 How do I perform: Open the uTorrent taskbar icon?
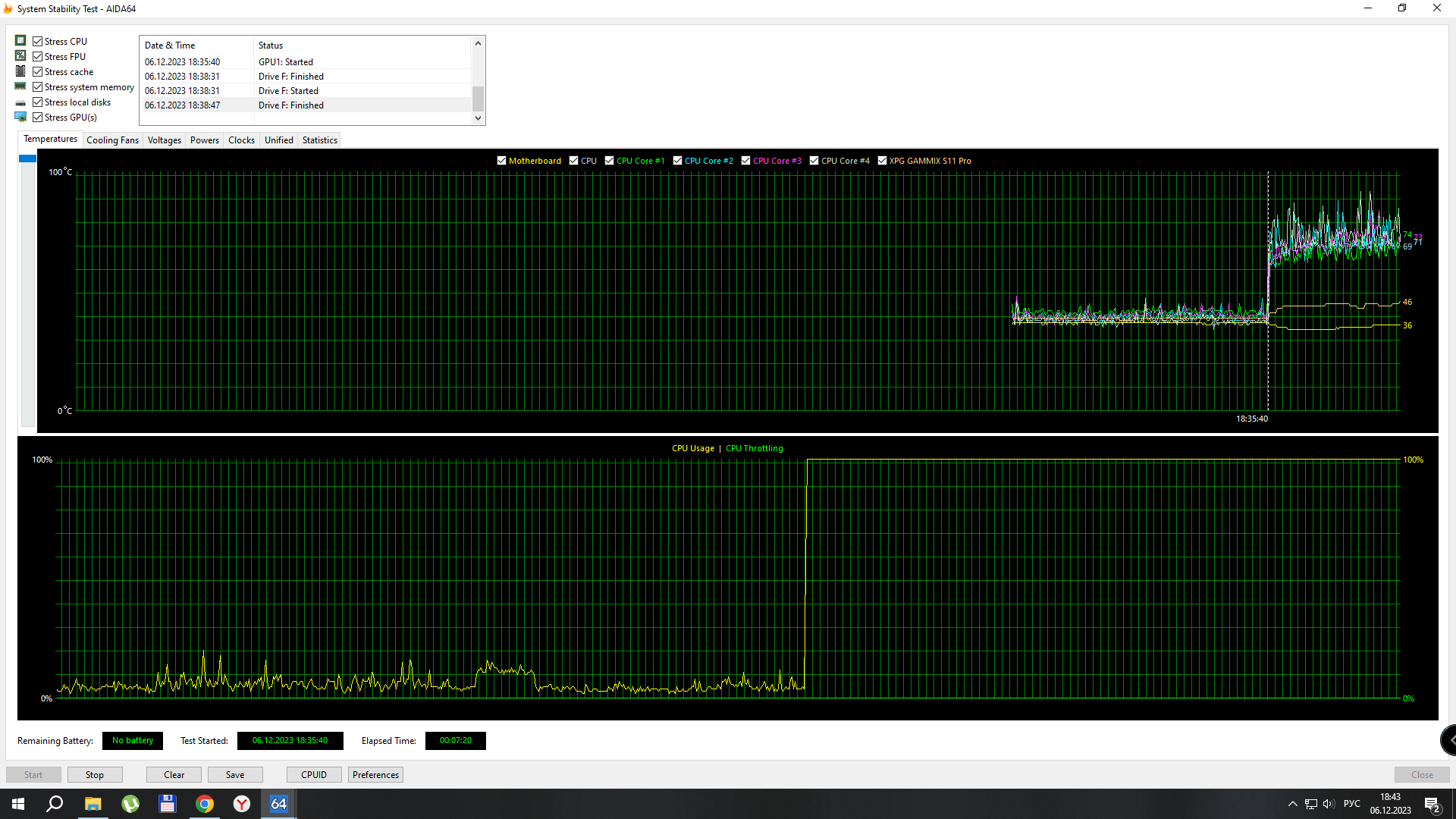(x=130, y=804)
